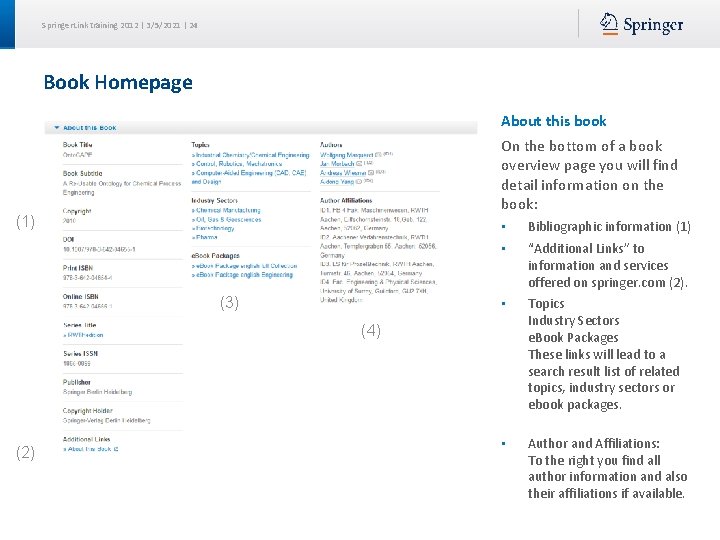Click the copyright year 2010
The image size is (720, 540).
pyautogui.click(x=69, y=221)
